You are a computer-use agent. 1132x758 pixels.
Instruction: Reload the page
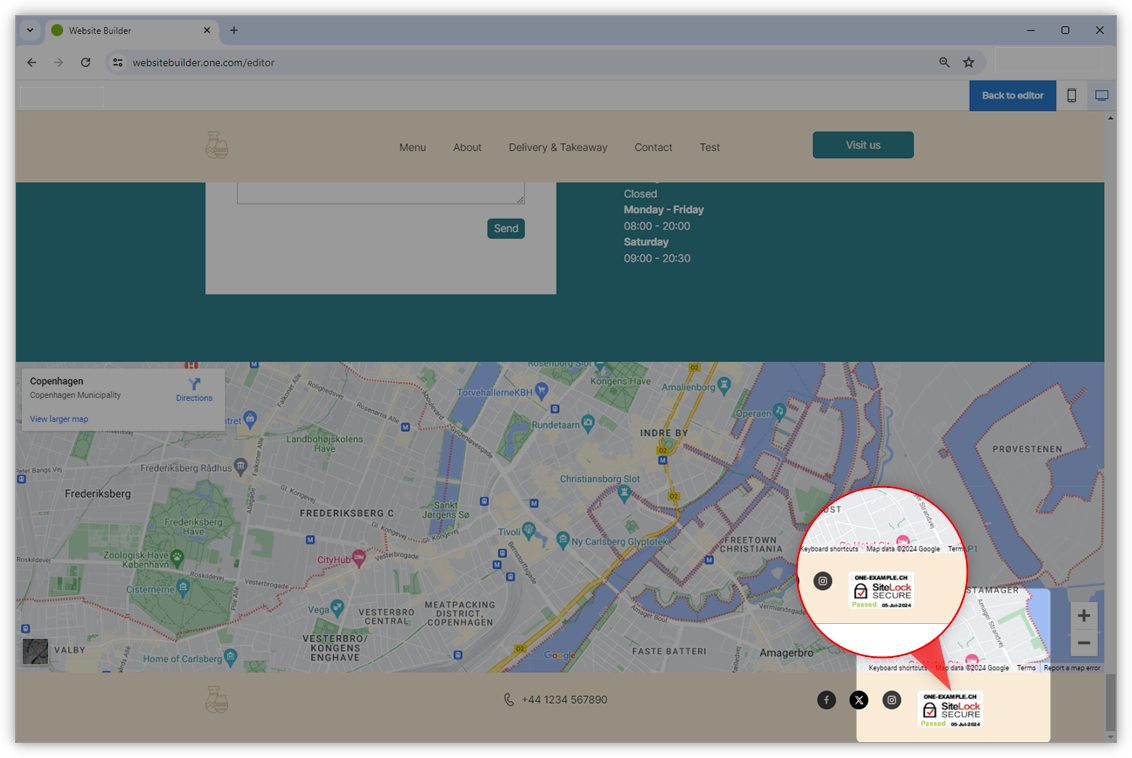click(x=86, y=62)
